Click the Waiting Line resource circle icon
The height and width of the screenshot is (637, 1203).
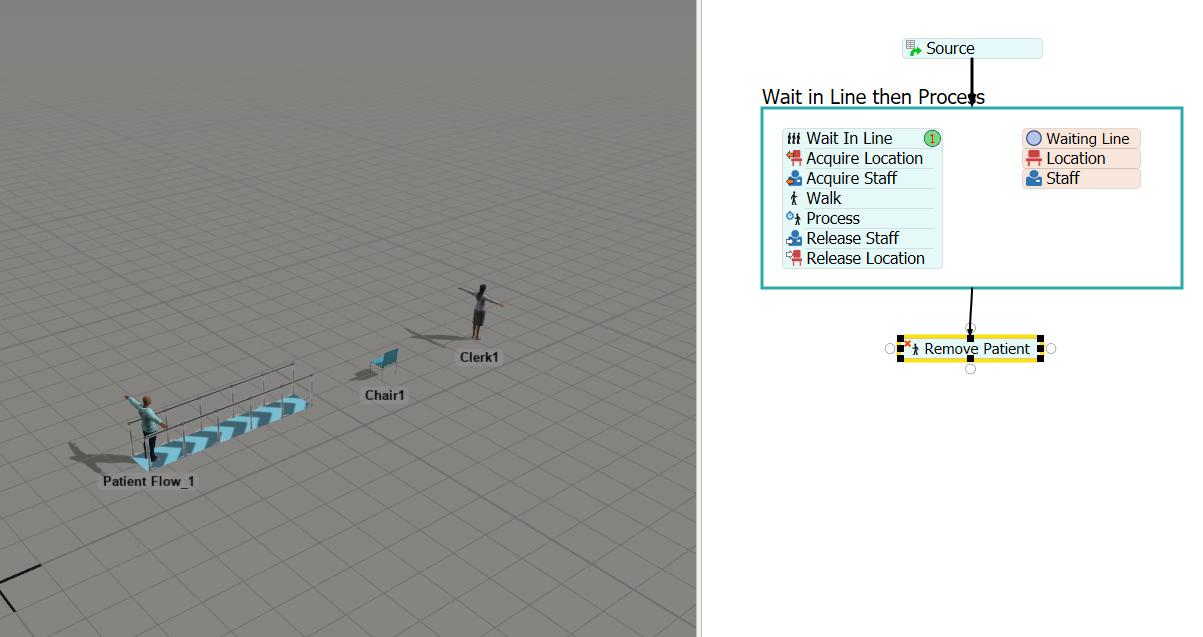tap(1034, 139)
